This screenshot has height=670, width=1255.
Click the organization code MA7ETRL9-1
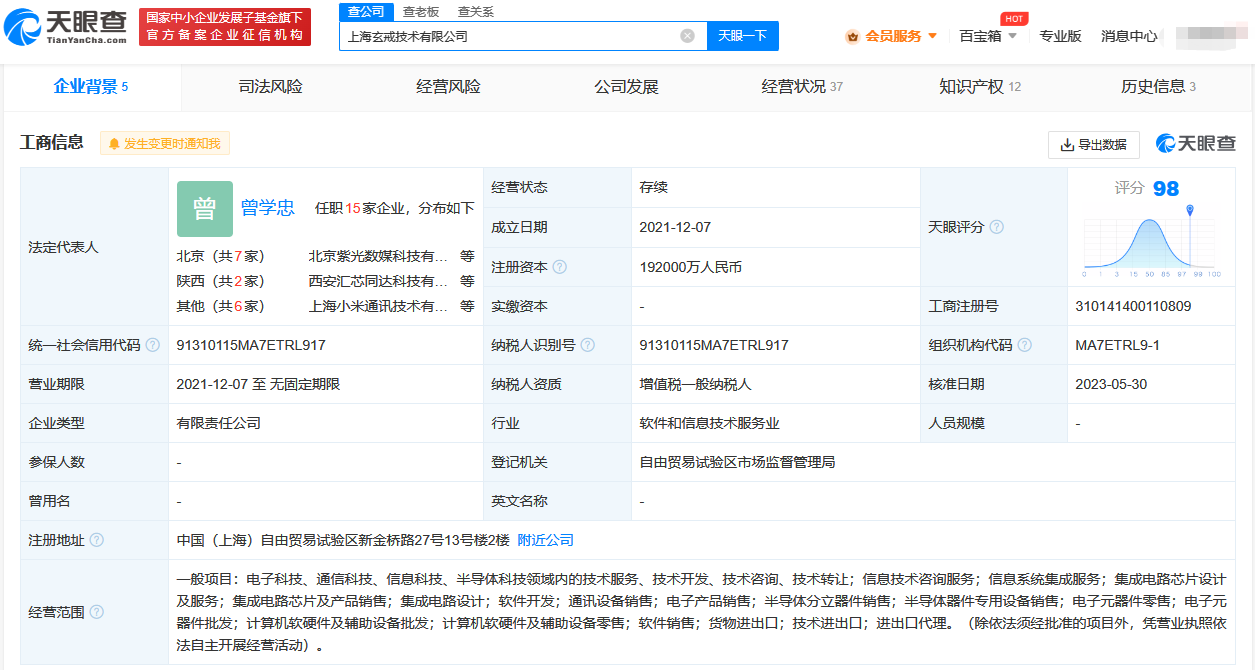point(1117,345)
